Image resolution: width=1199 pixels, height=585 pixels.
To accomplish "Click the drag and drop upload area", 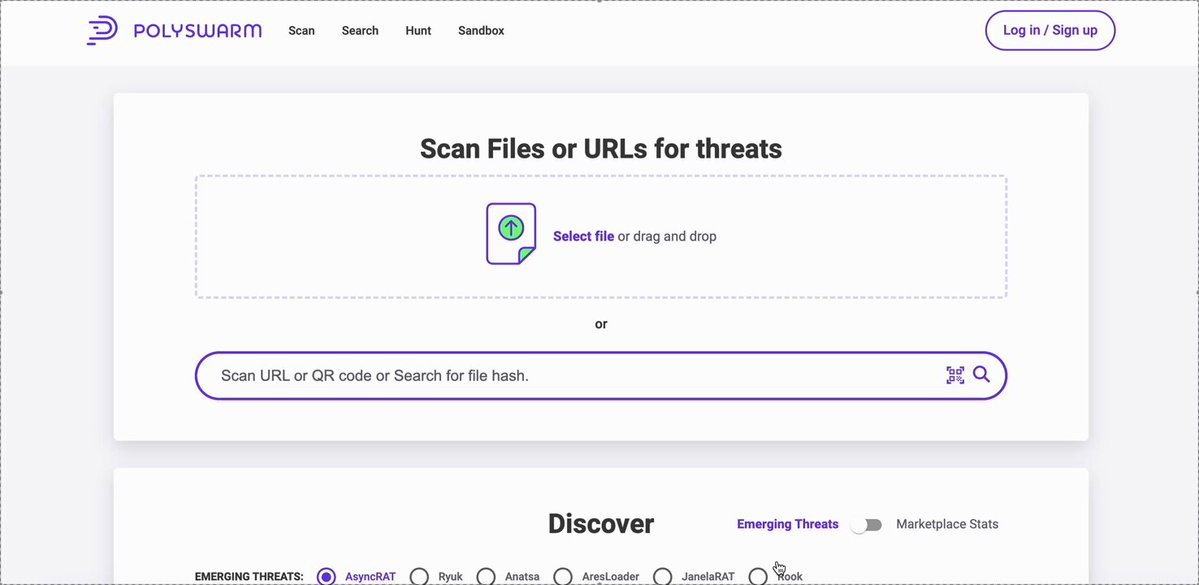I will click(601, 236).
